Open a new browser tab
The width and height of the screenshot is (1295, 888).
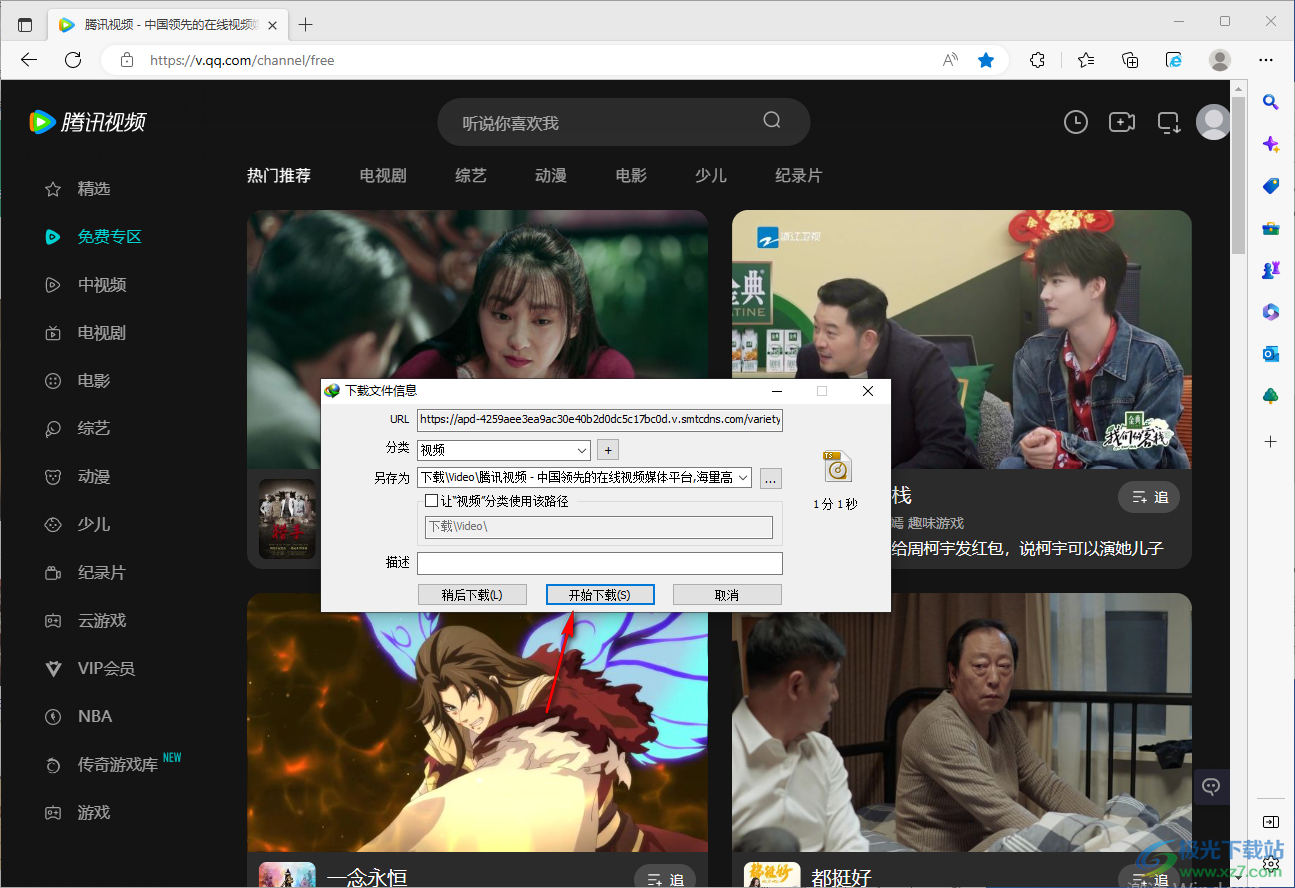[306, 25]
